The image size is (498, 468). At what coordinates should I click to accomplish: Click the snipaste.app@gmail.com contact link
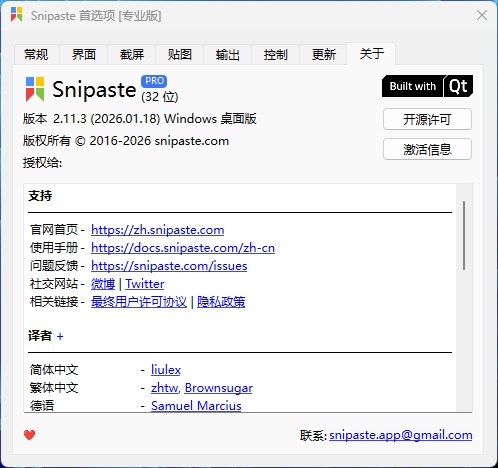pyautogui.click(x=401, y=435)
